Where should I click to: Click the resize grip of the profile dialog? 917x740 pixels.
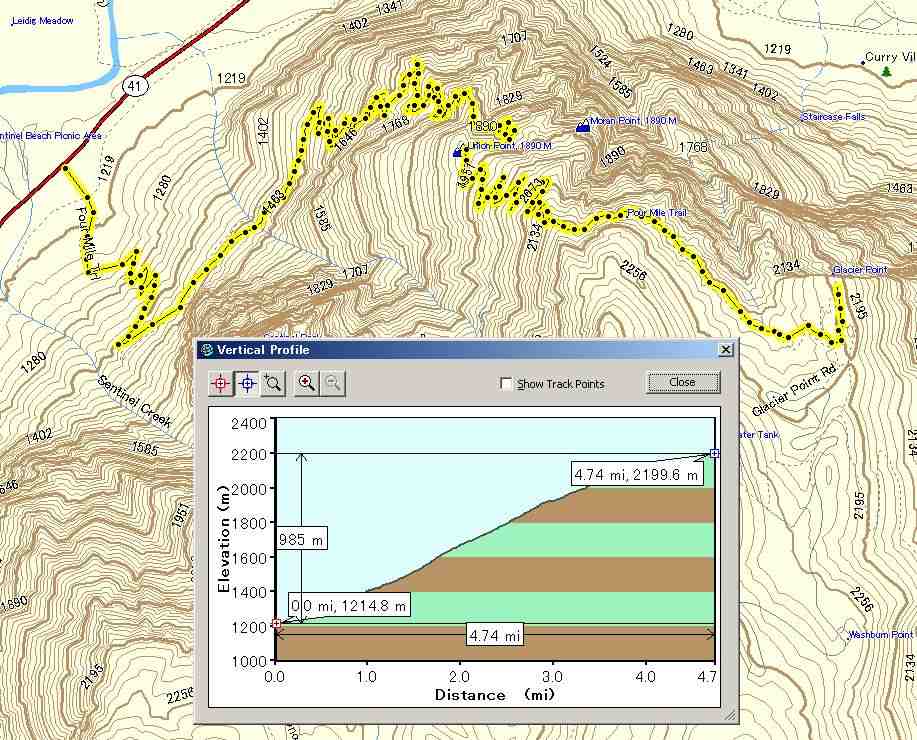[x=730, y=716]
